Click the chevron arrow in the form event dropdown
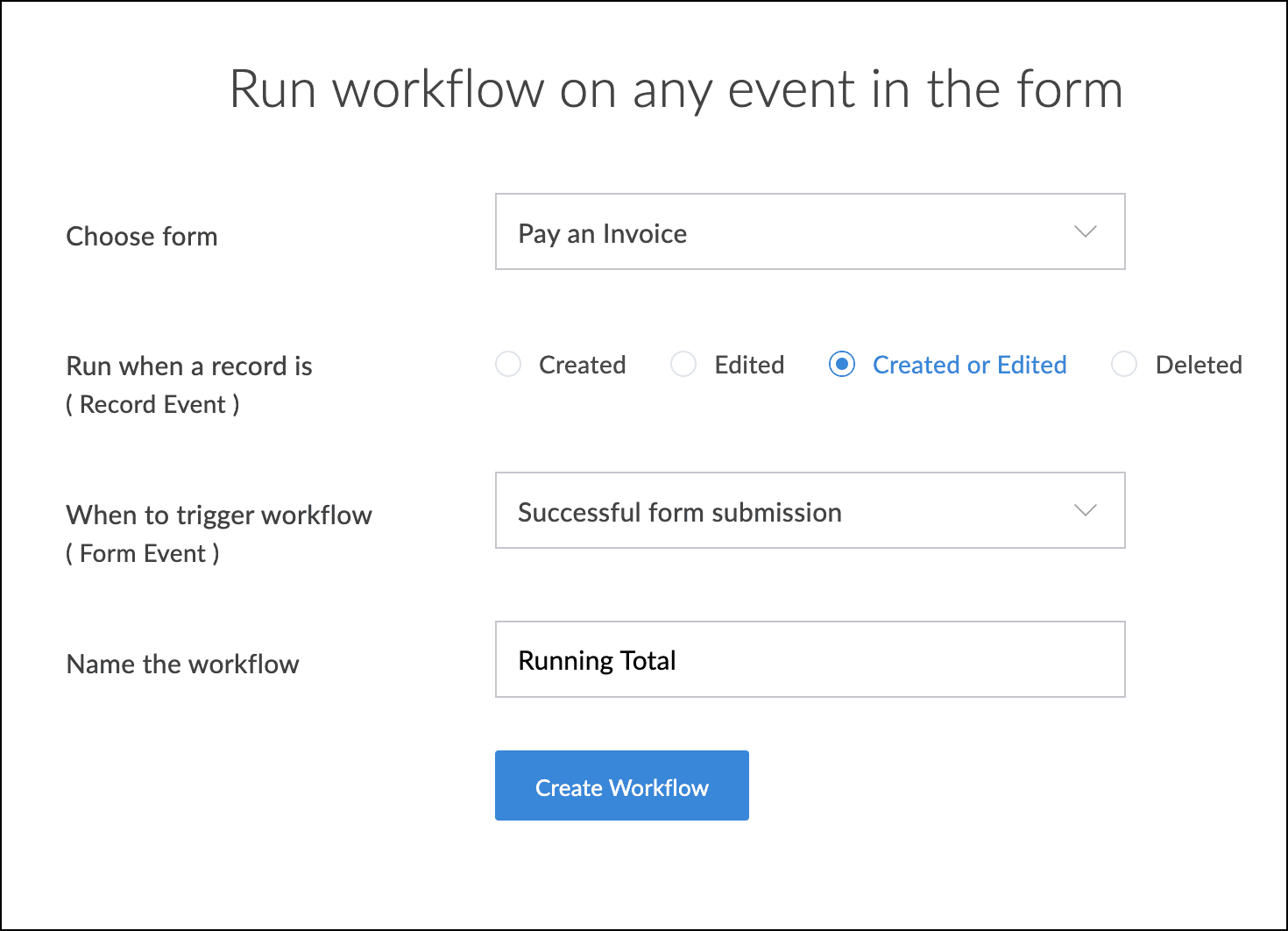 (1085, 511)
